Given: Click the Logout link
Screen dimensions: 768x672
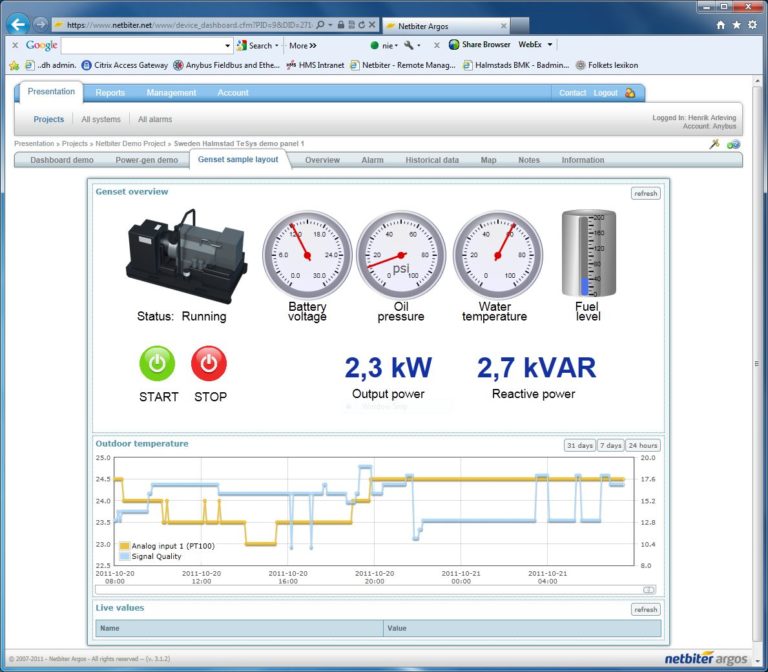Looking at the screenshot, I should [x=605, y=93].
